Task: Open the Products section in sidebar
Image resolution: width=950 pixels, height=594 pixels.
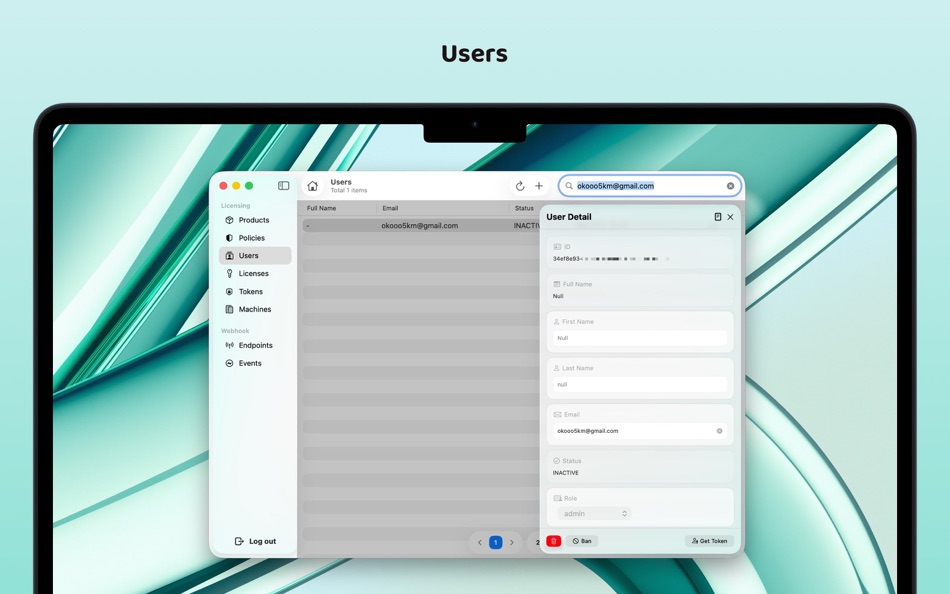Action: coord(246,220)
